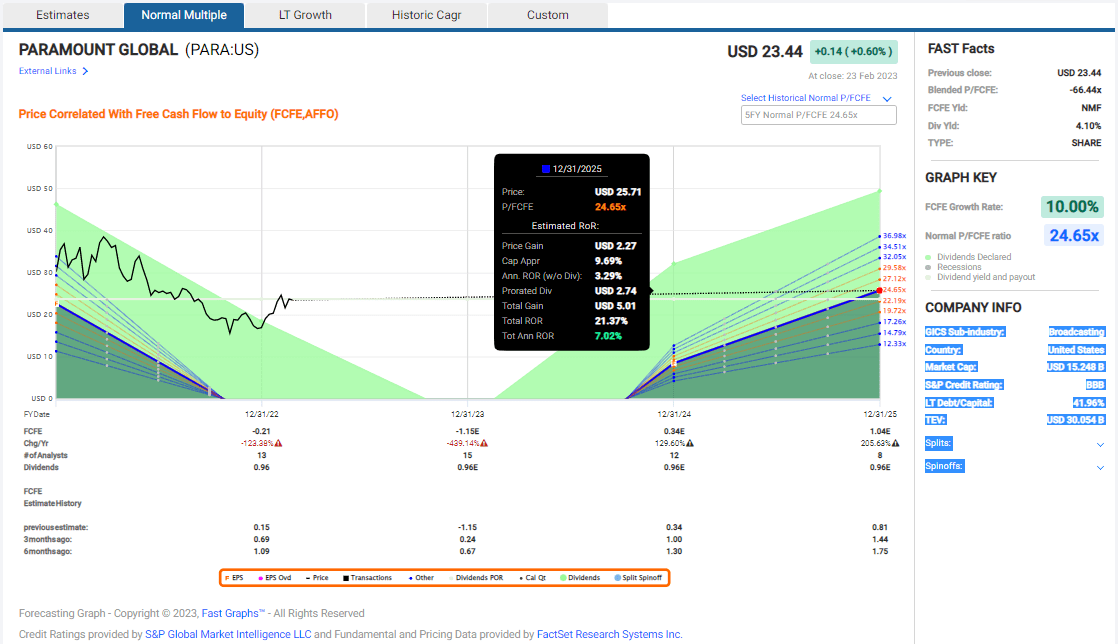Click the triangle icon beside 129.60%
The height and width of the screenshot is (644, 1118).
(x=690, y=444)
